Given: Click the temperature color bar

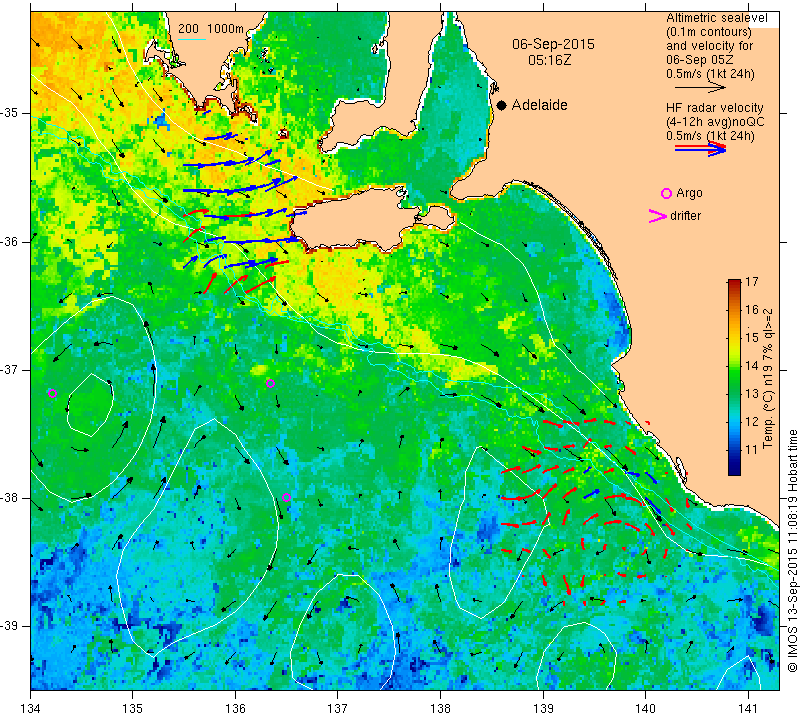Looking at the screenshot, I should [734, 377].
